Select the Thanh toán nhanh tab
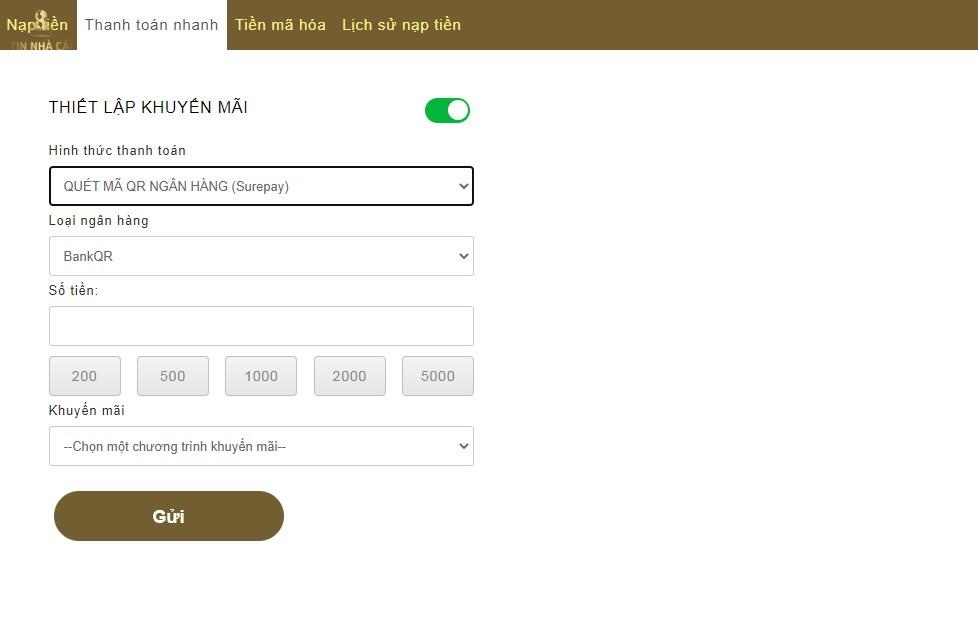978x617 pixels. coord(151,25)
